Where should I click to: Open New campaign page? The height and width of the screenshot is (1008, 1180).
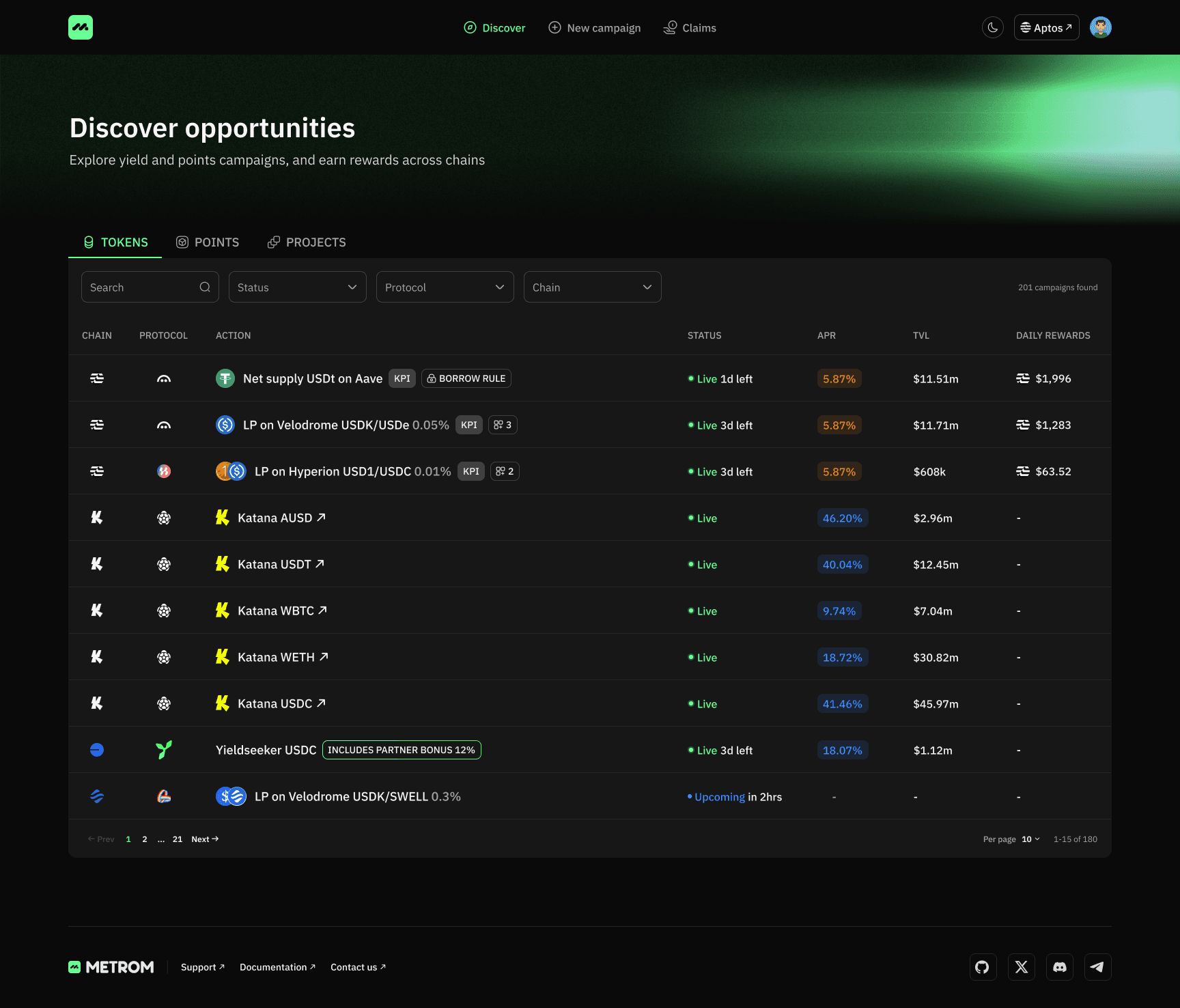(x=595, y=28)
